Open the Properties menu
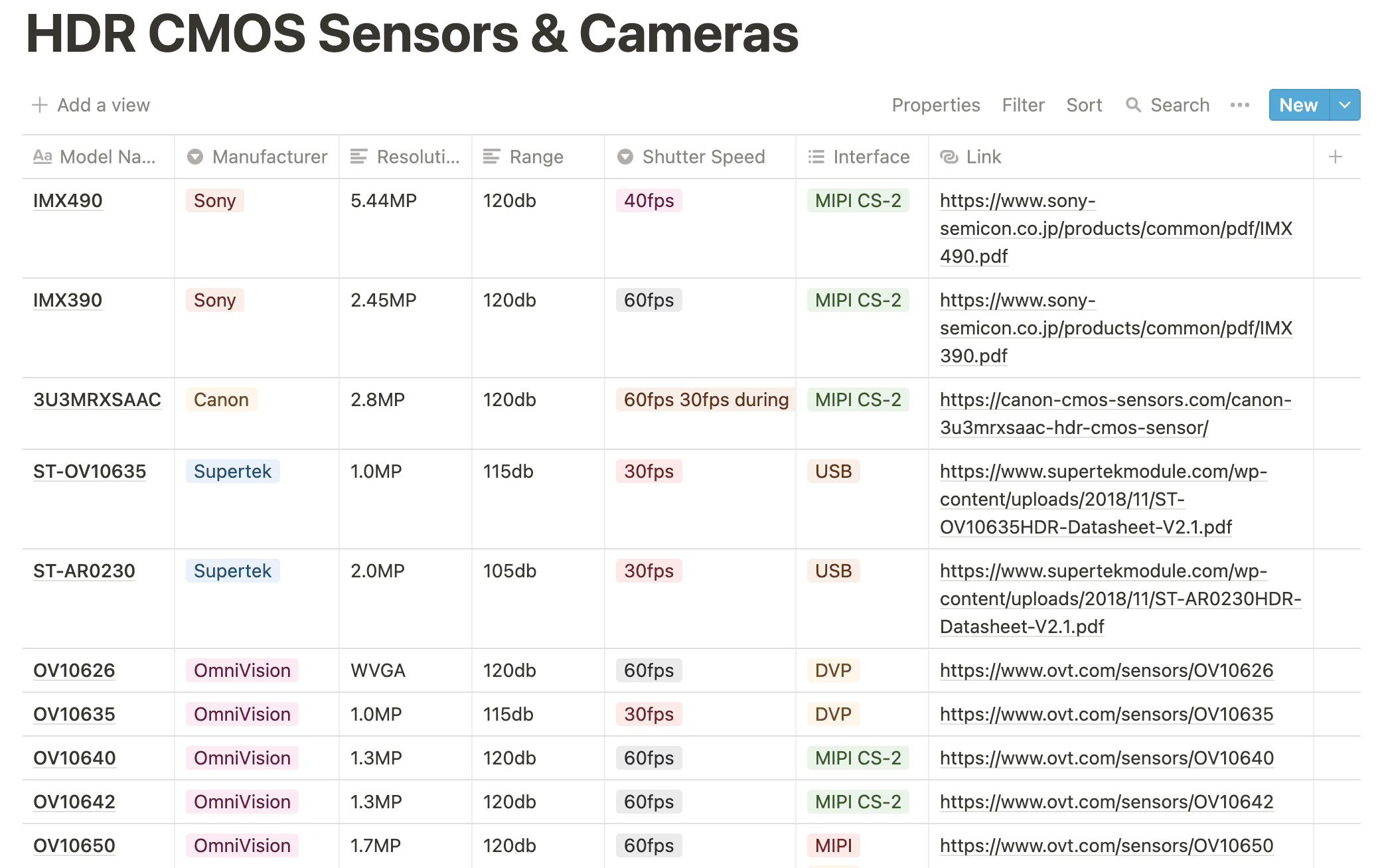This screenshot has height=868, width=1382. coord(935,105)
